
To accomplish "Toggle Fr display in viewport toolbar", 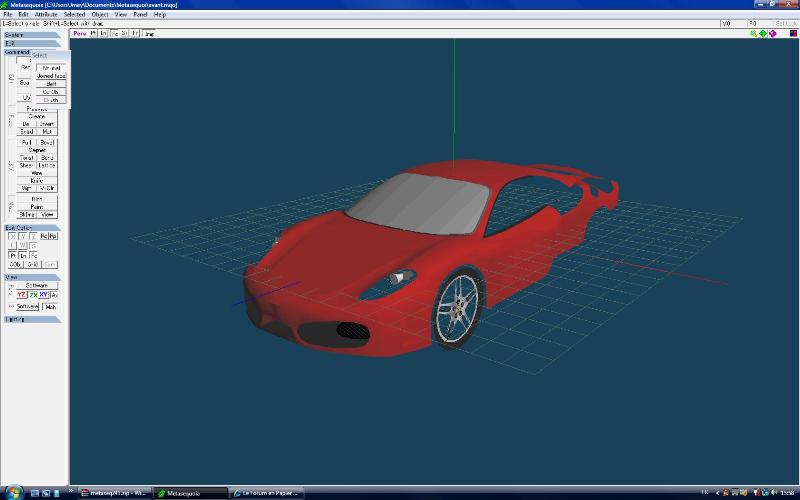I will point(135,34).
